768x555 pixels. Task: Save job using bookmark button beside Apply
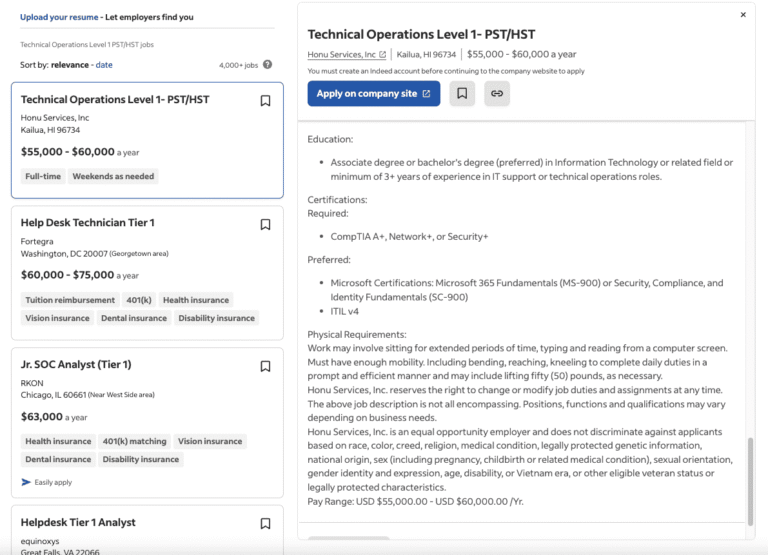[x=462, y=94]
